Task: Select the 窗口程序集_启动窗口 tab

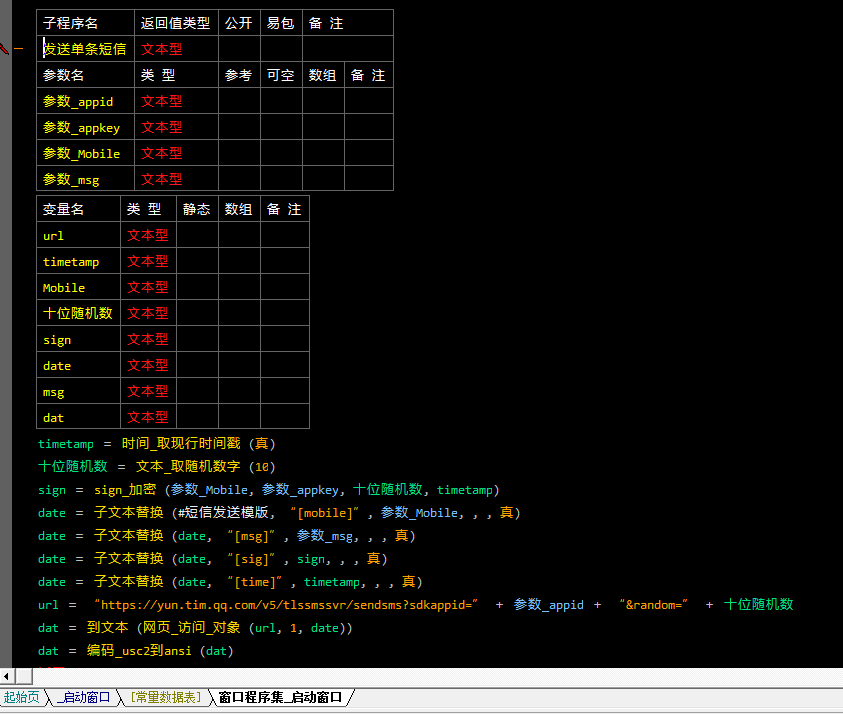Action: pyautogui.click(x=280, y=697)
